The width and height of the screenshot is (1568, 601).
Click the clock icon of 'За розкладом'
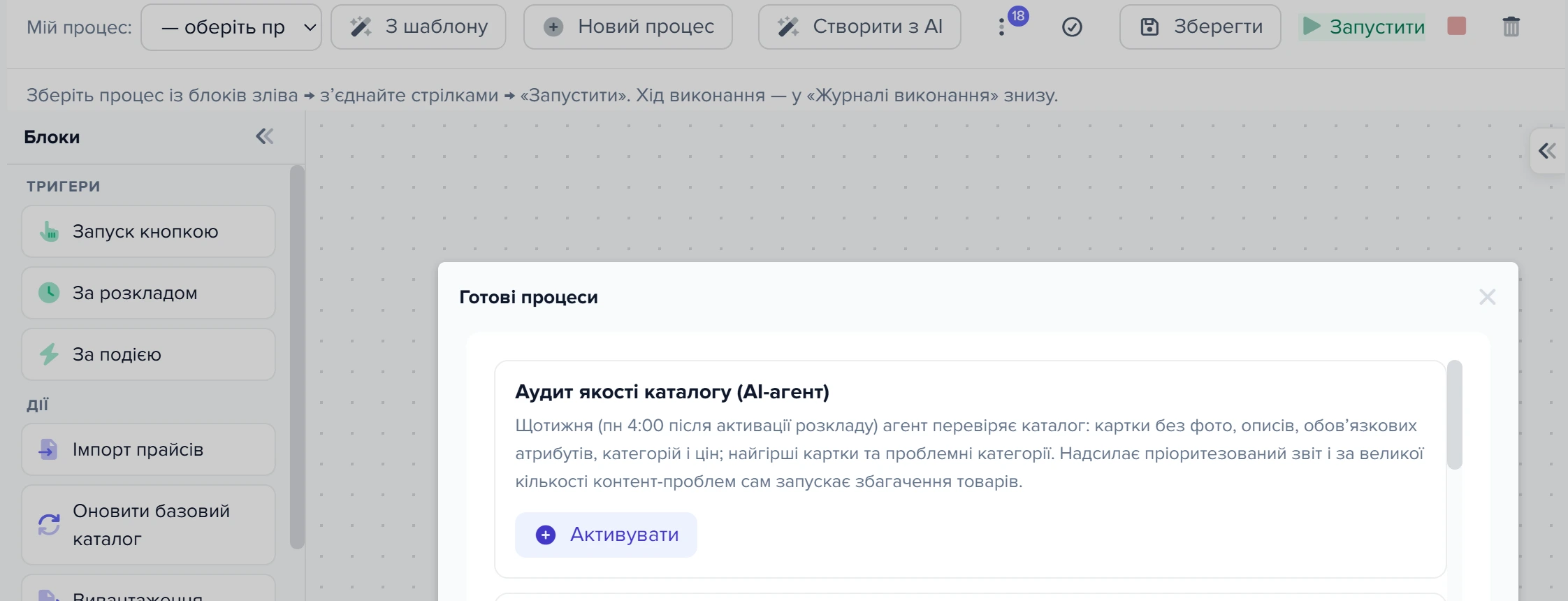pos(49,293)
